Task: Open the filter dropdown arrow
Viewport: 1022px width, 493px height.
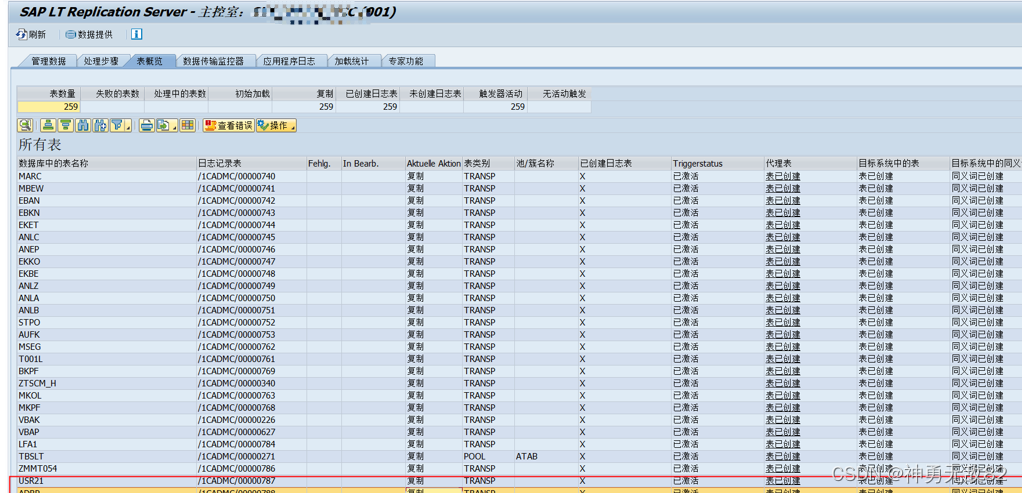Action: click(128, 125)
